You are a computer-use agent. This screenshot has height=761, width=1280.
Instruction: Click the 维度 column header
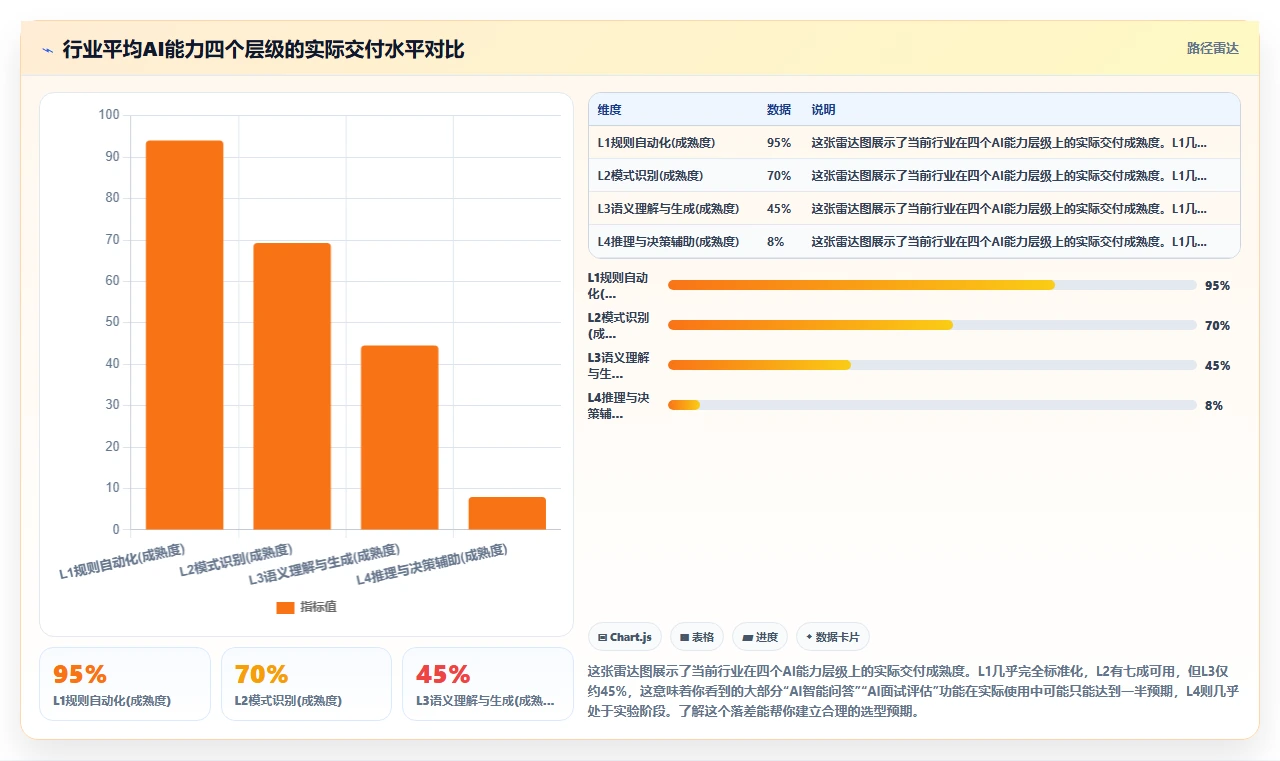coord(609,110)
